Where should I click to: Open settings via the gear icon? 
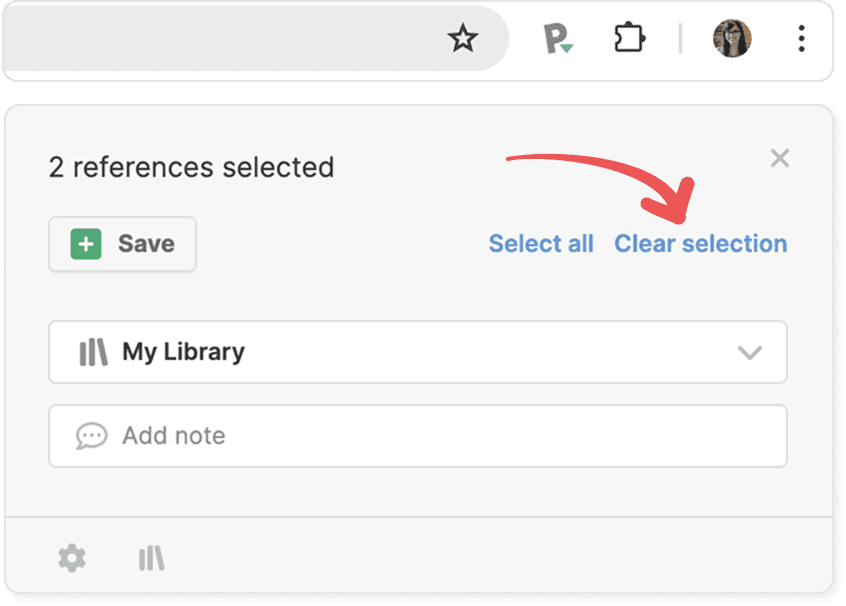pyautogui.click(x=72, y=557)
